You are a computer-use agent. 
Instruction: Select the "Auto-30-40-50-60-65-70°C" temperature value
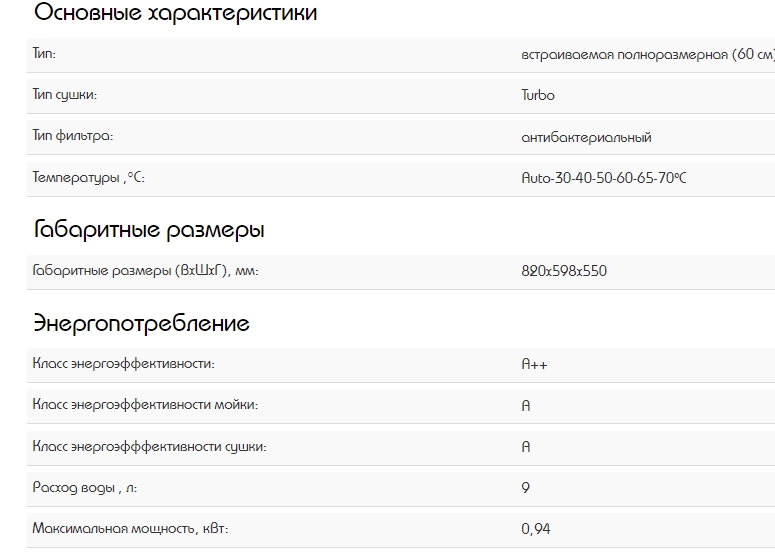604,178
